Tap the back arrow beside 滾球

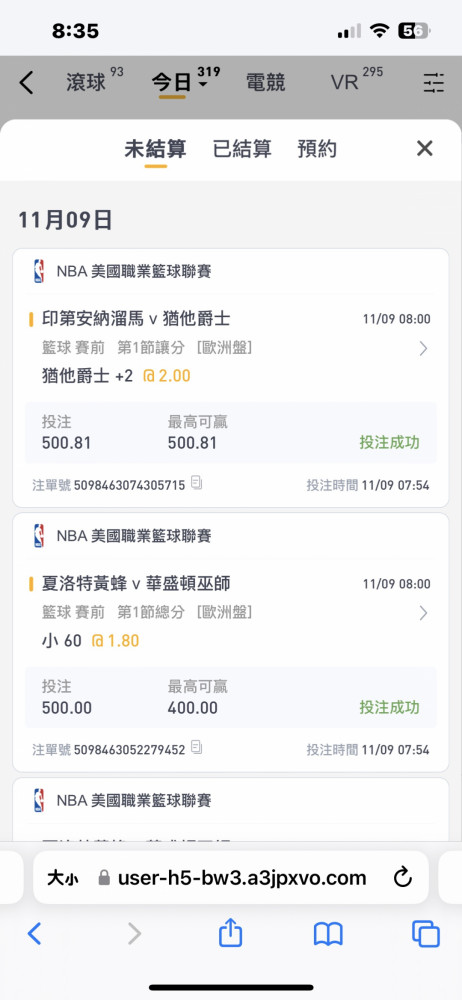(26, 83)
